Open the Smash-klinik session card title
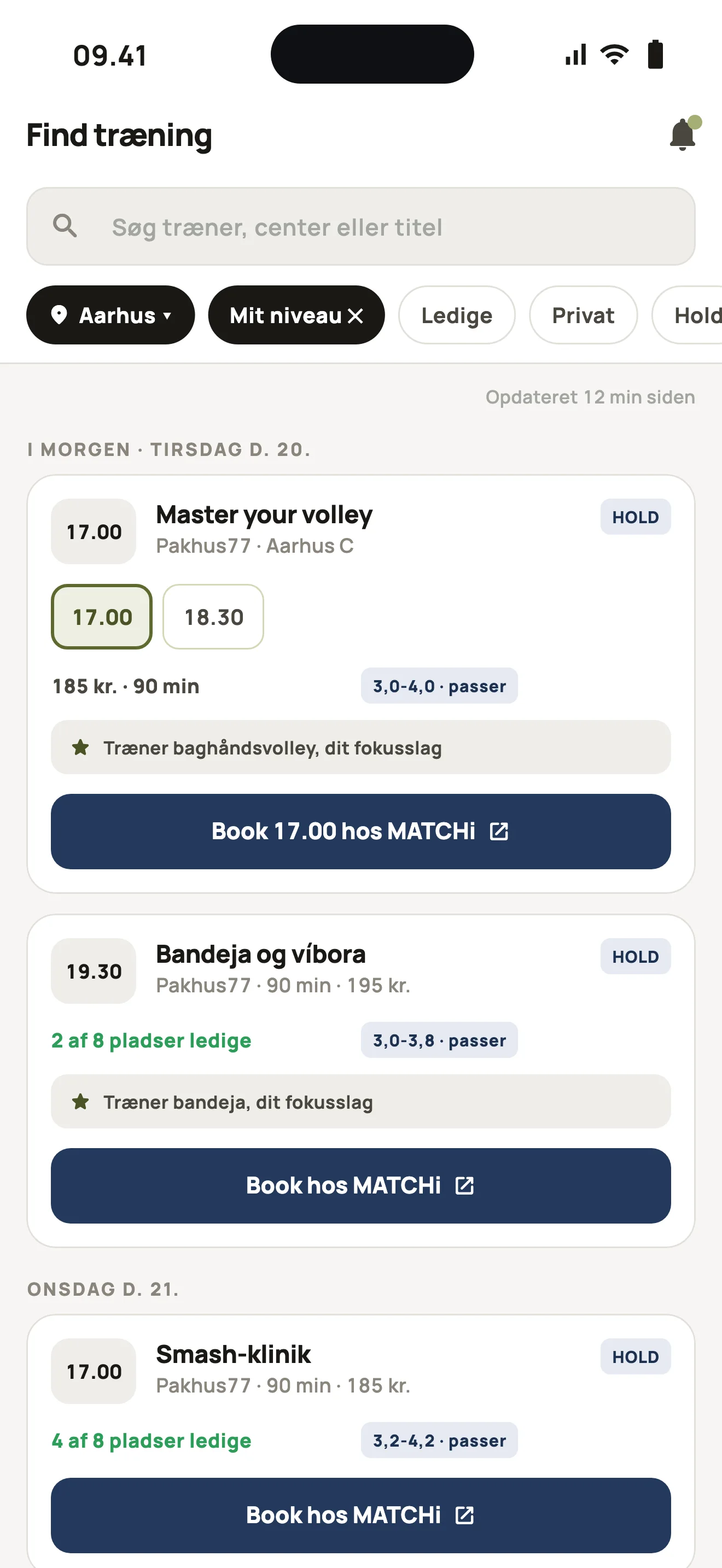Screen dimensions: 722x1568 pyautogui.click(x=233, y=1354)
